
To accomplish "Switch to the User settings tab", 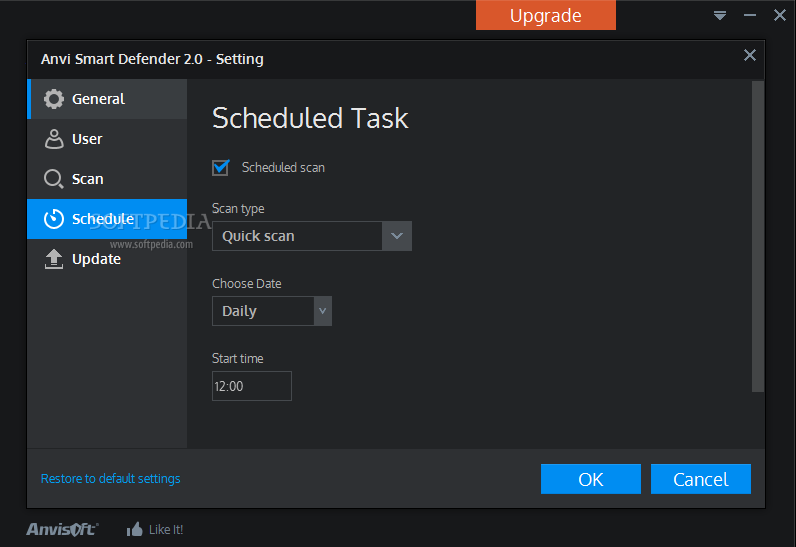I will (x=107, y=139).
